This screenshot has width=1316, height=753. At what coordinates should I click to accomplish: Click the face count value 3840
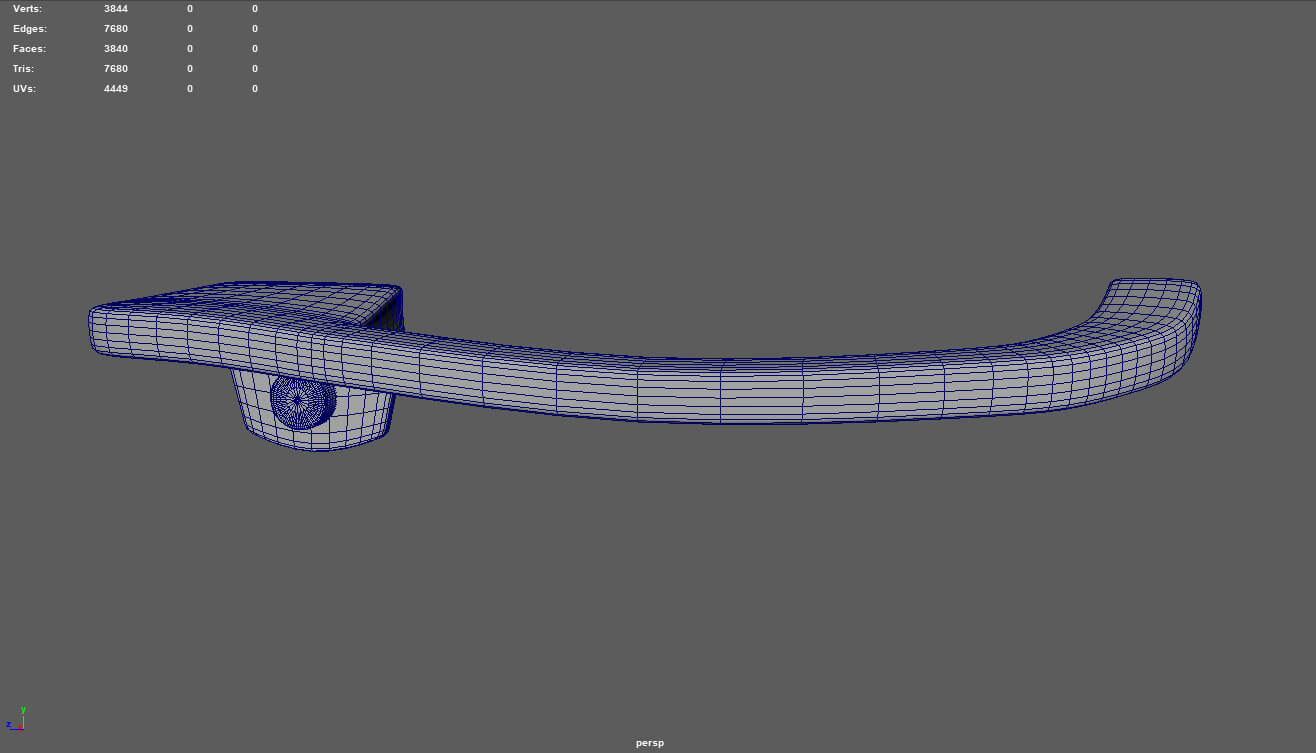(116, 48)
